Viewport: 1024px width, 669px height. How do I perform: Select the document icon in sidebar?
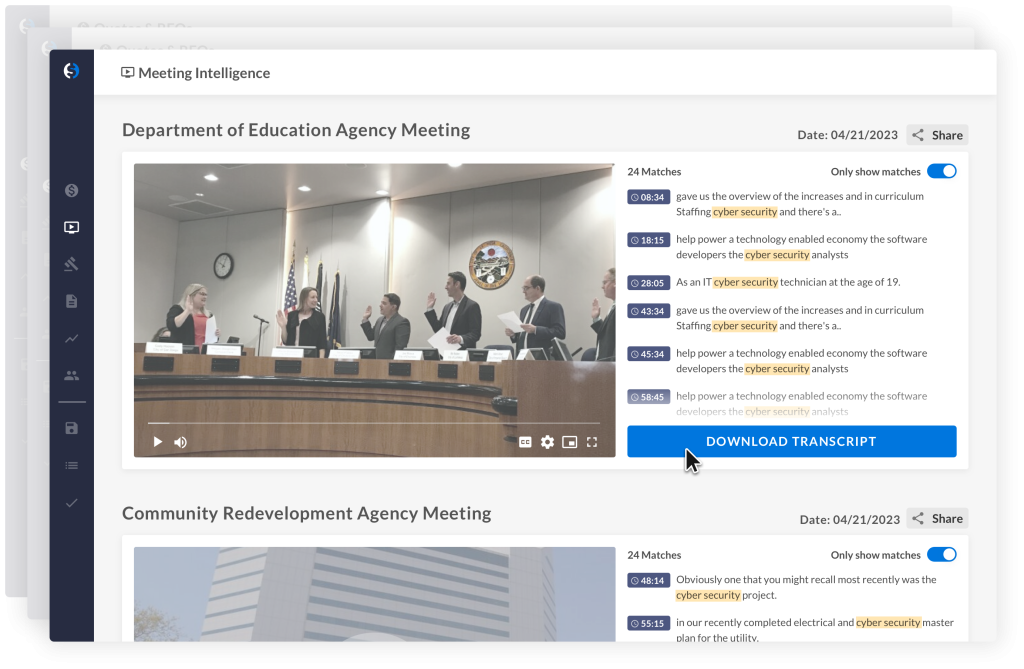[71, 301]
